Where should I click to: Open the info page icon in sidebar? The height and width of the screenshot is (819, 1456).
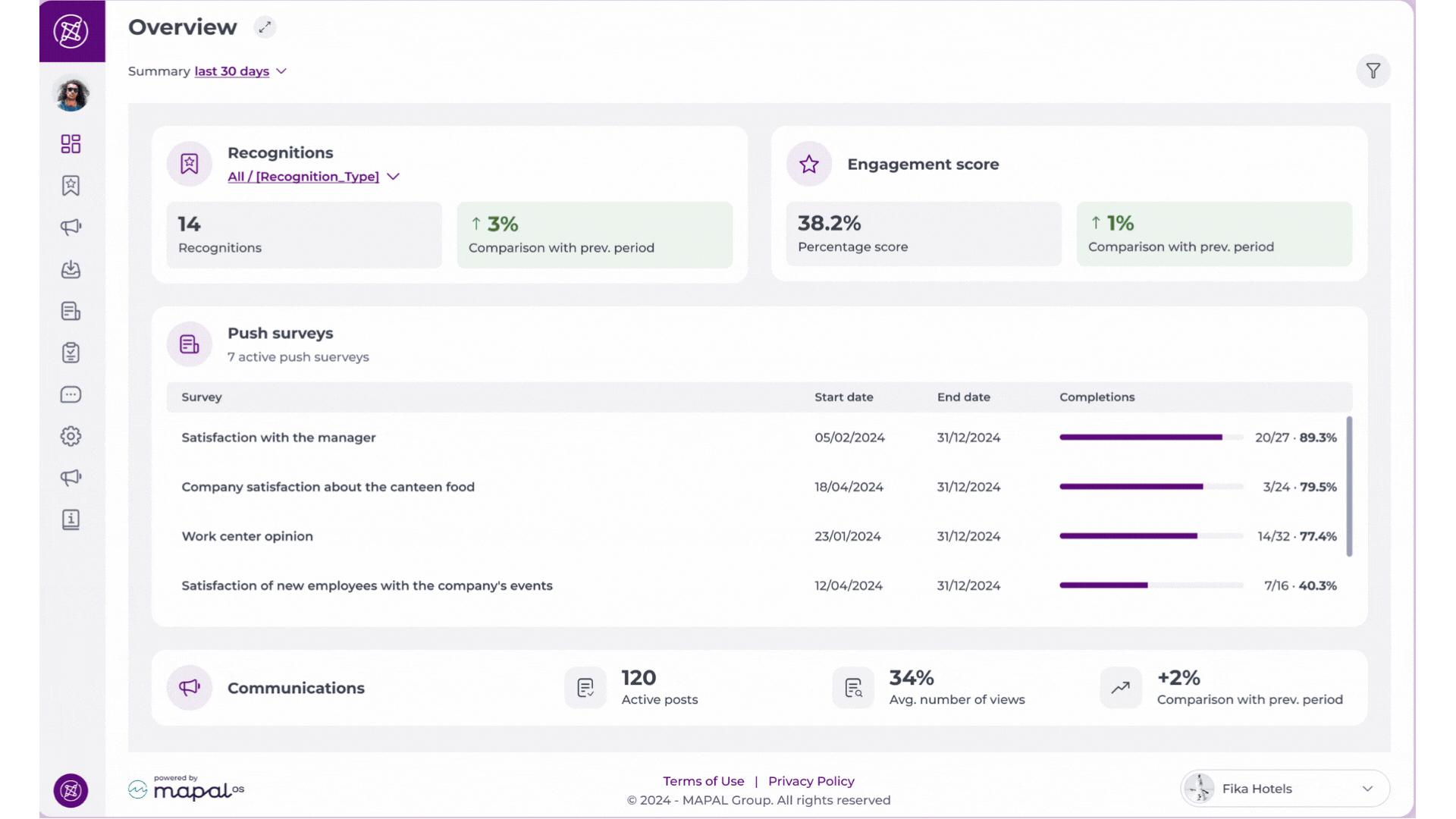coord(71,519)
